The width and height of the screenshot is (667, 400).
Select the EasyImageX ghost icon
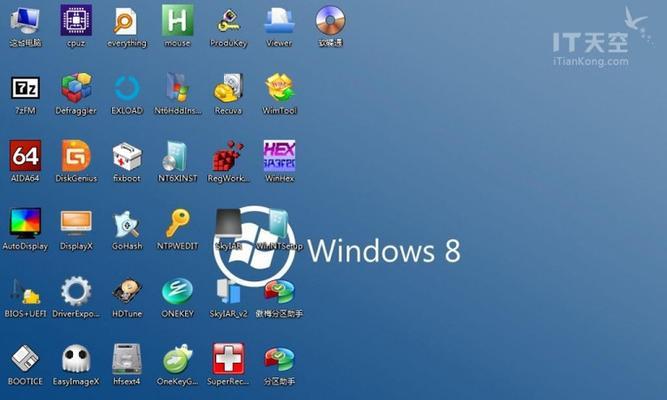click(x=76, y=359)
